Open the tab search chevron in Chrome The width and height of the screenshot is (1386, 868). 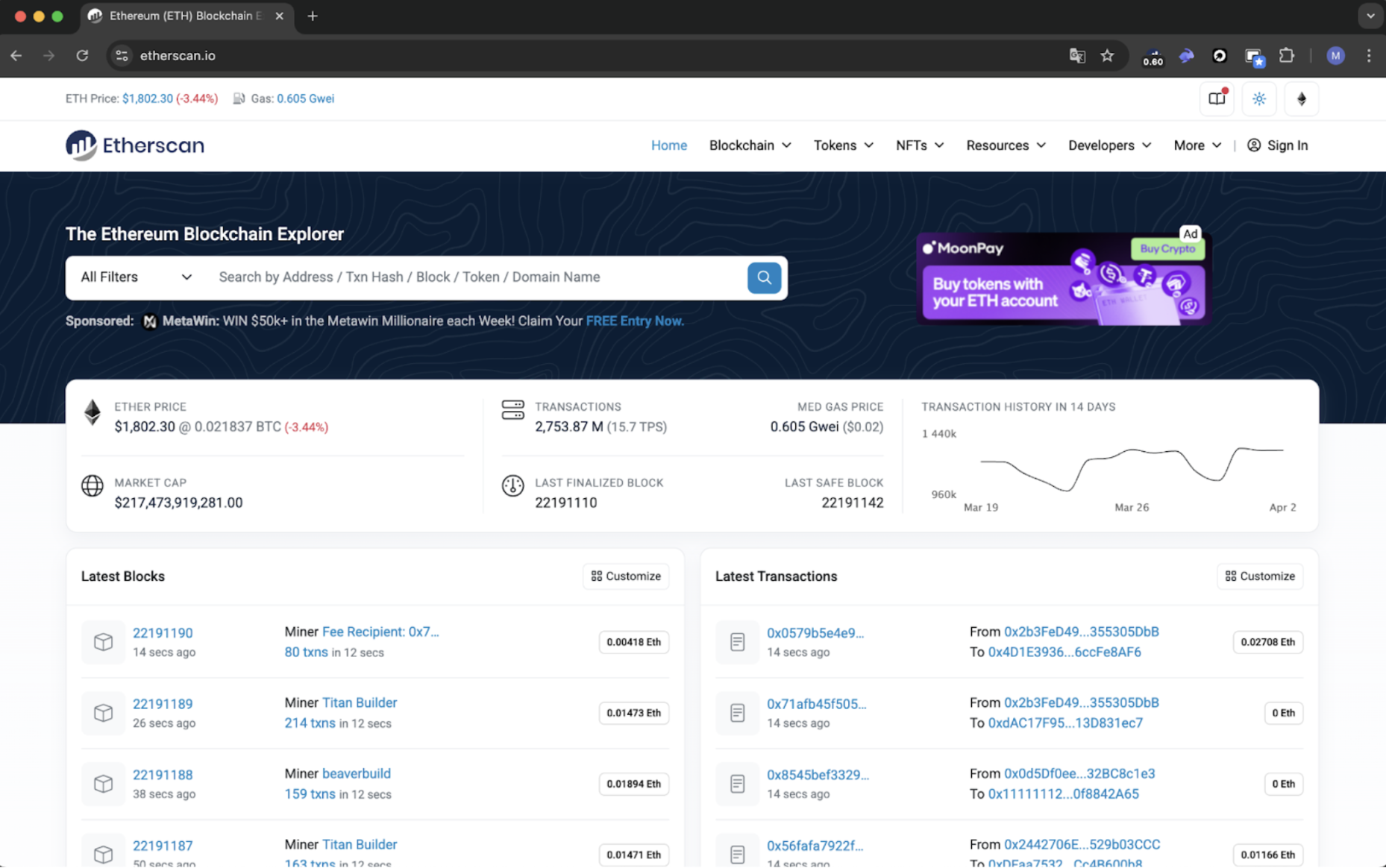tap(1370, 16)
